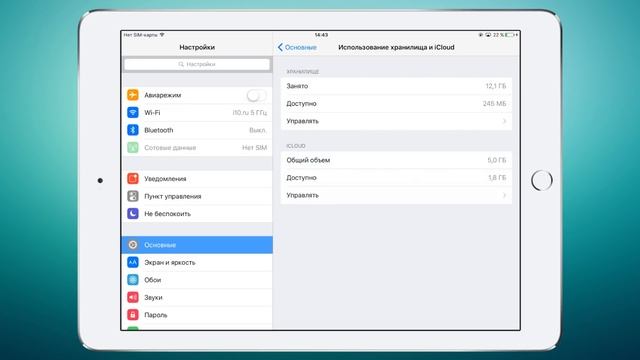The image size is (640, 360).
Task: Tap the Сотовые данные cellular icon
Action: [133, 147]
